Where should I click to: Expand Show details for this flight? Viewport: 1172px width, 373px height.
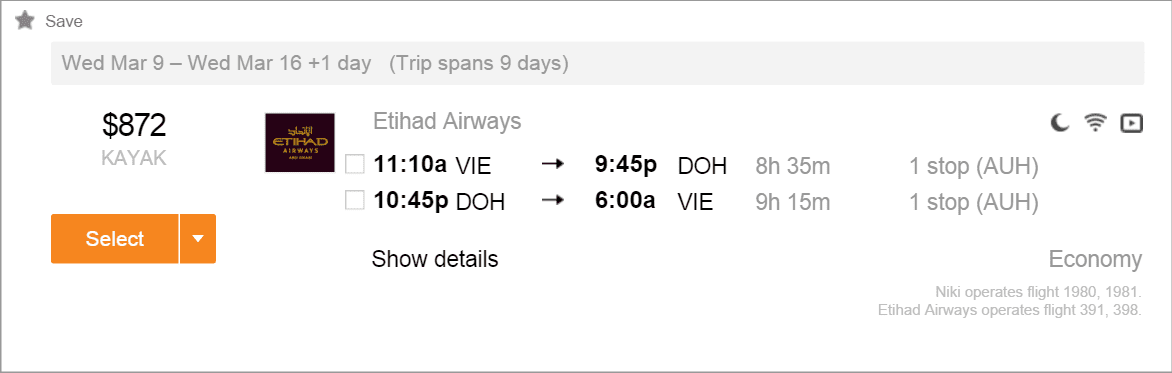(435, 259)
